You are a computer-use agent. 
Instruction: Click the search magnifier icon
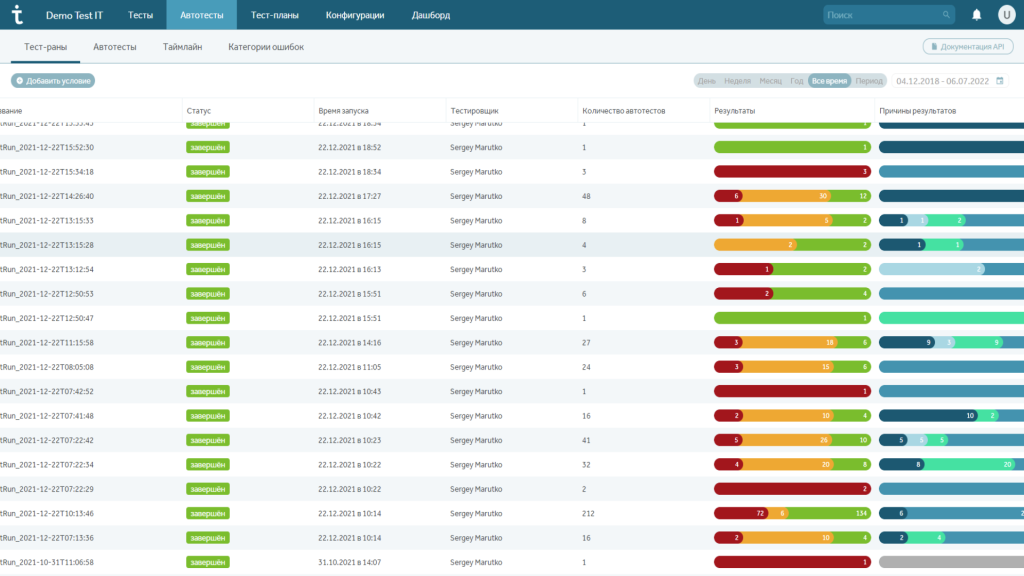pyautogui.click(x=946, y=15)
